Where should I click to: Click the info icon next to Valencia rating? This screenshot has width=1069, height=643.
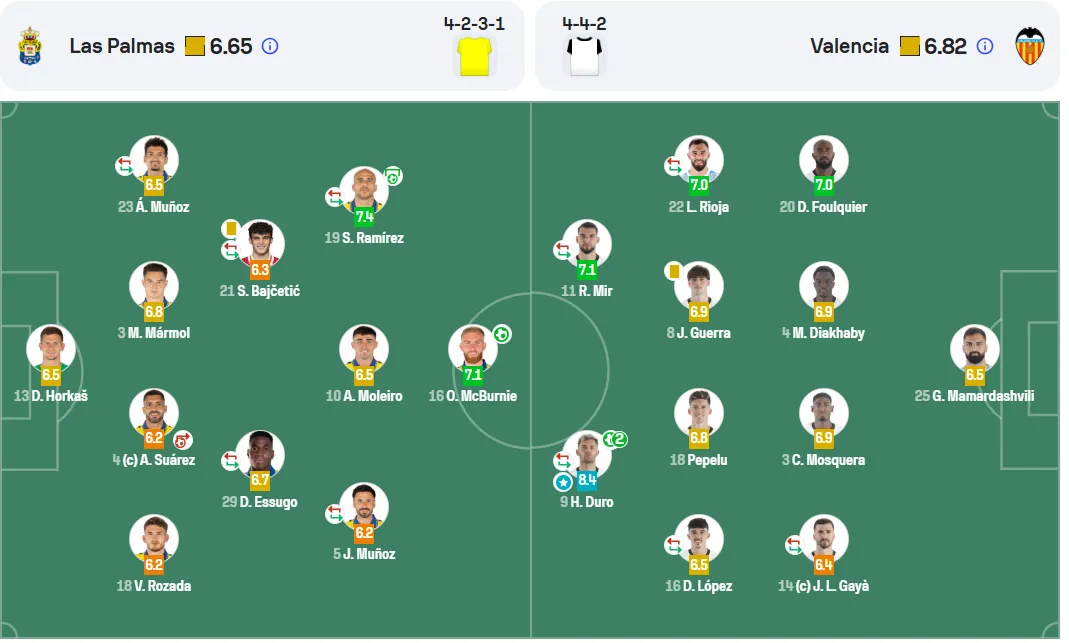pos(986,46)
